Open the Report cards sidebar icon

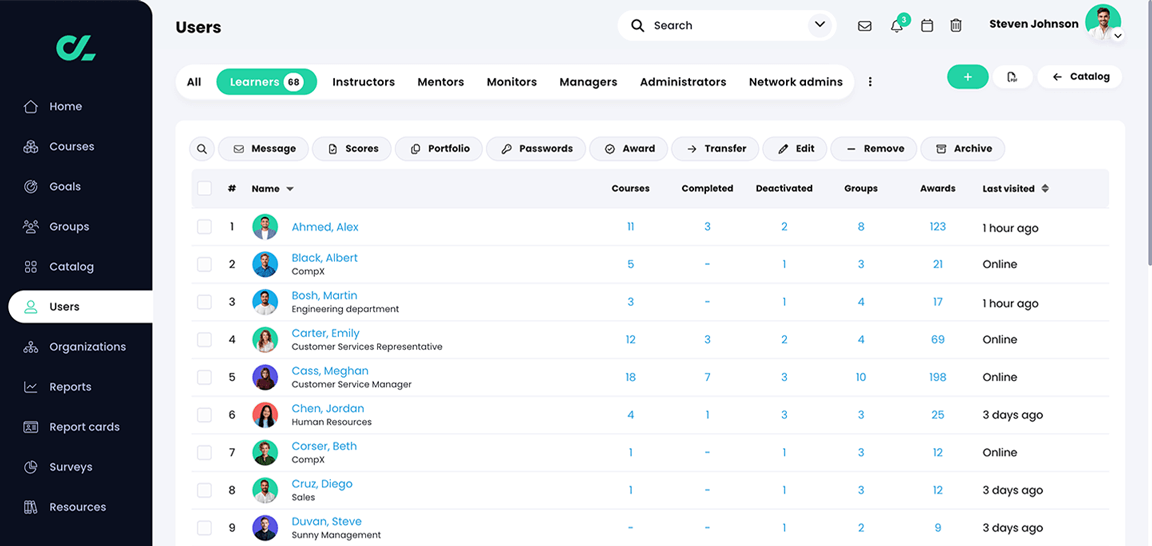(30, 427)
